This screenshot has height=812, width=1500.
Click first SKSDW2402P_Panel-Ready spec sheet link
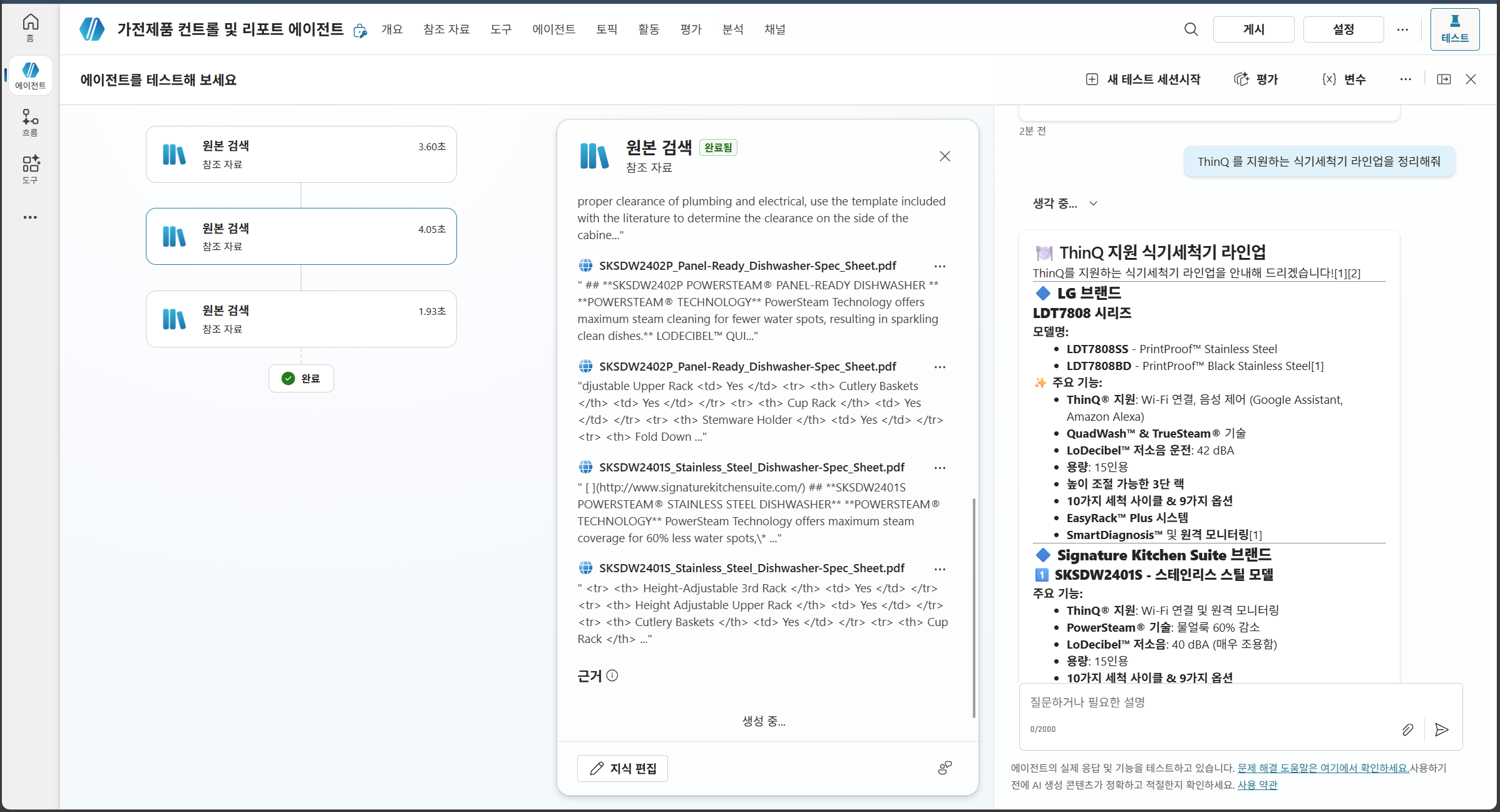pyautogui.click(x=747, y=266)
